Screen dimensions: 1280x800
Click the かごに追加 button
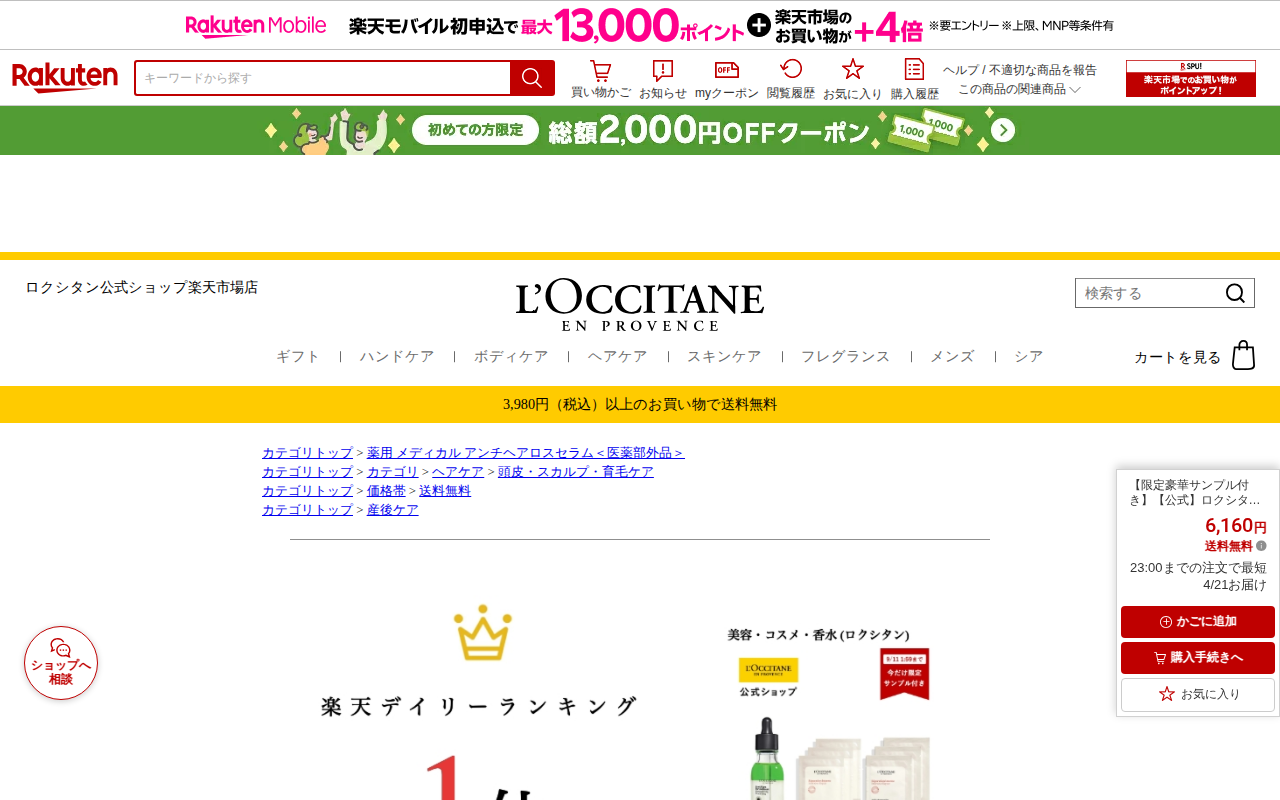pyautogui.click(x=1198, y=622)
